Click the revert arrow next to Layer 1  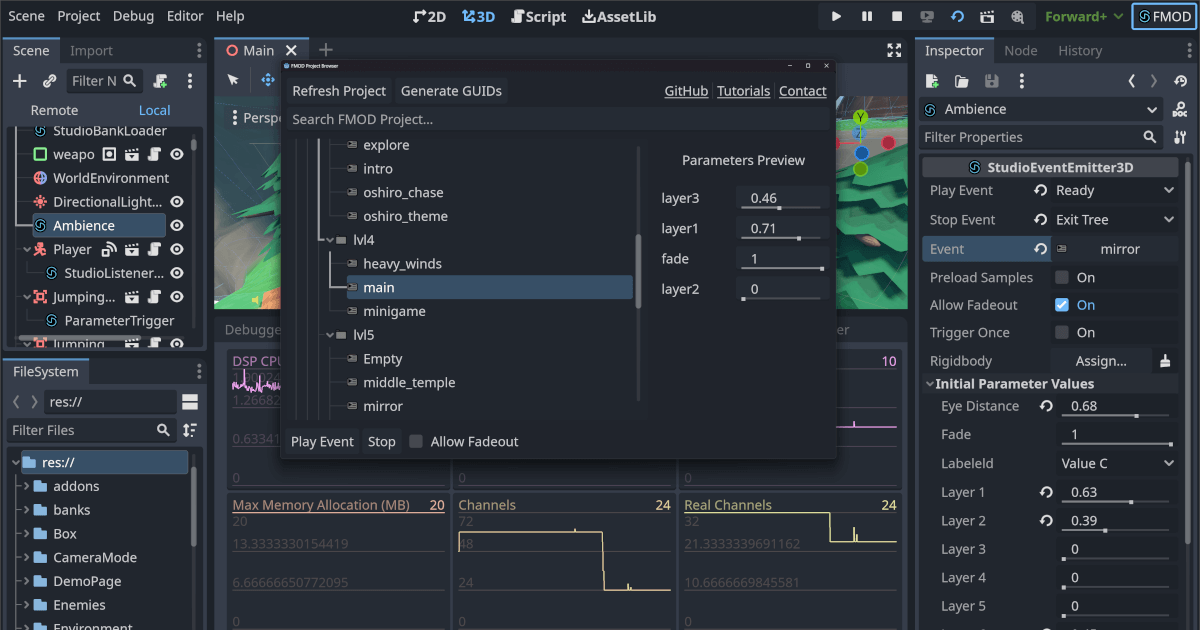pos(1046,492)
